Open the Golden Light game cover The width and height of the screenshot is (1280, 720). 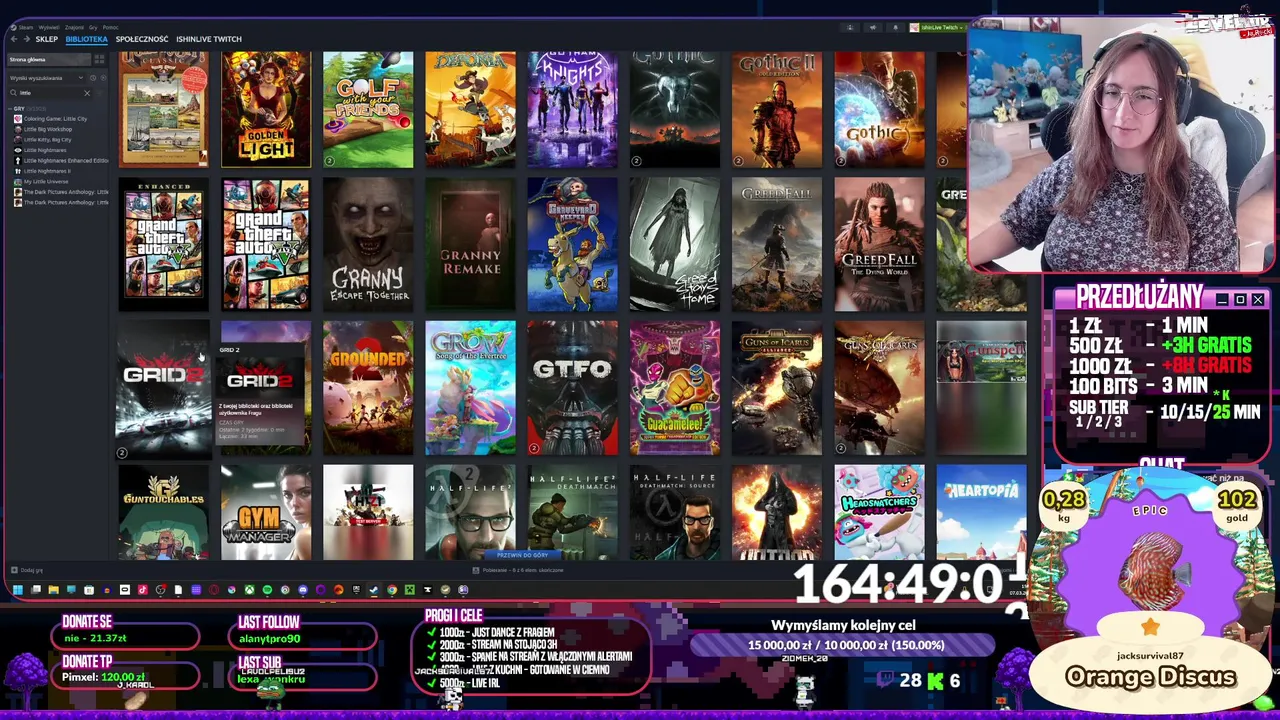265,109
